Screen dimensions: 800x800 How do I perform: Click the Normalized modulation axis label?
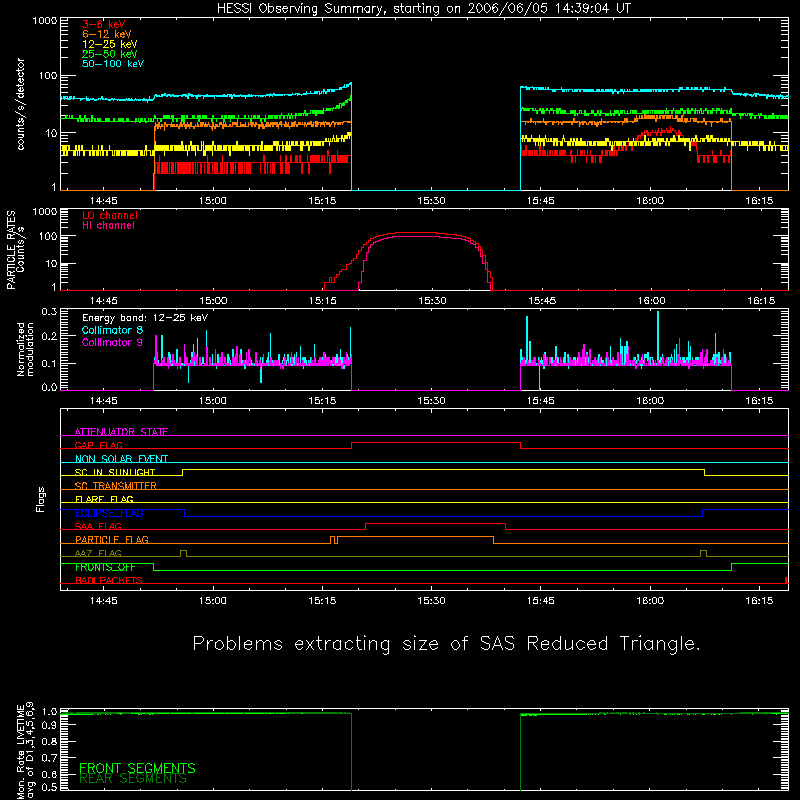[25, 349]
